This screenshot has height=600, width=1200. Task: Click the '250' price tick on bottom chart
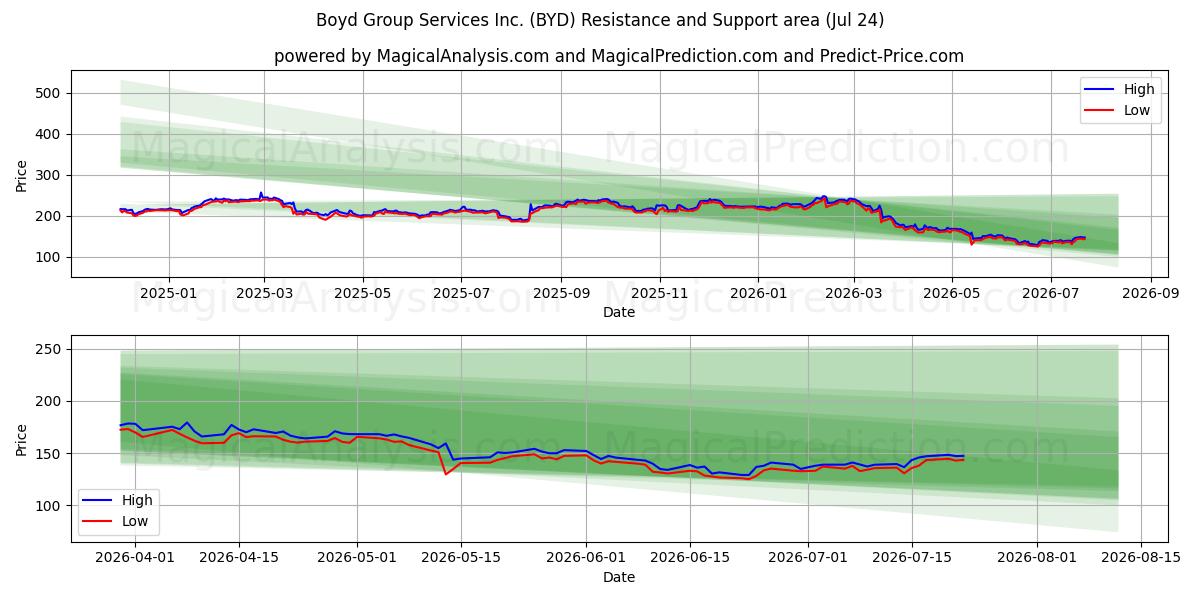pos(50,349)
